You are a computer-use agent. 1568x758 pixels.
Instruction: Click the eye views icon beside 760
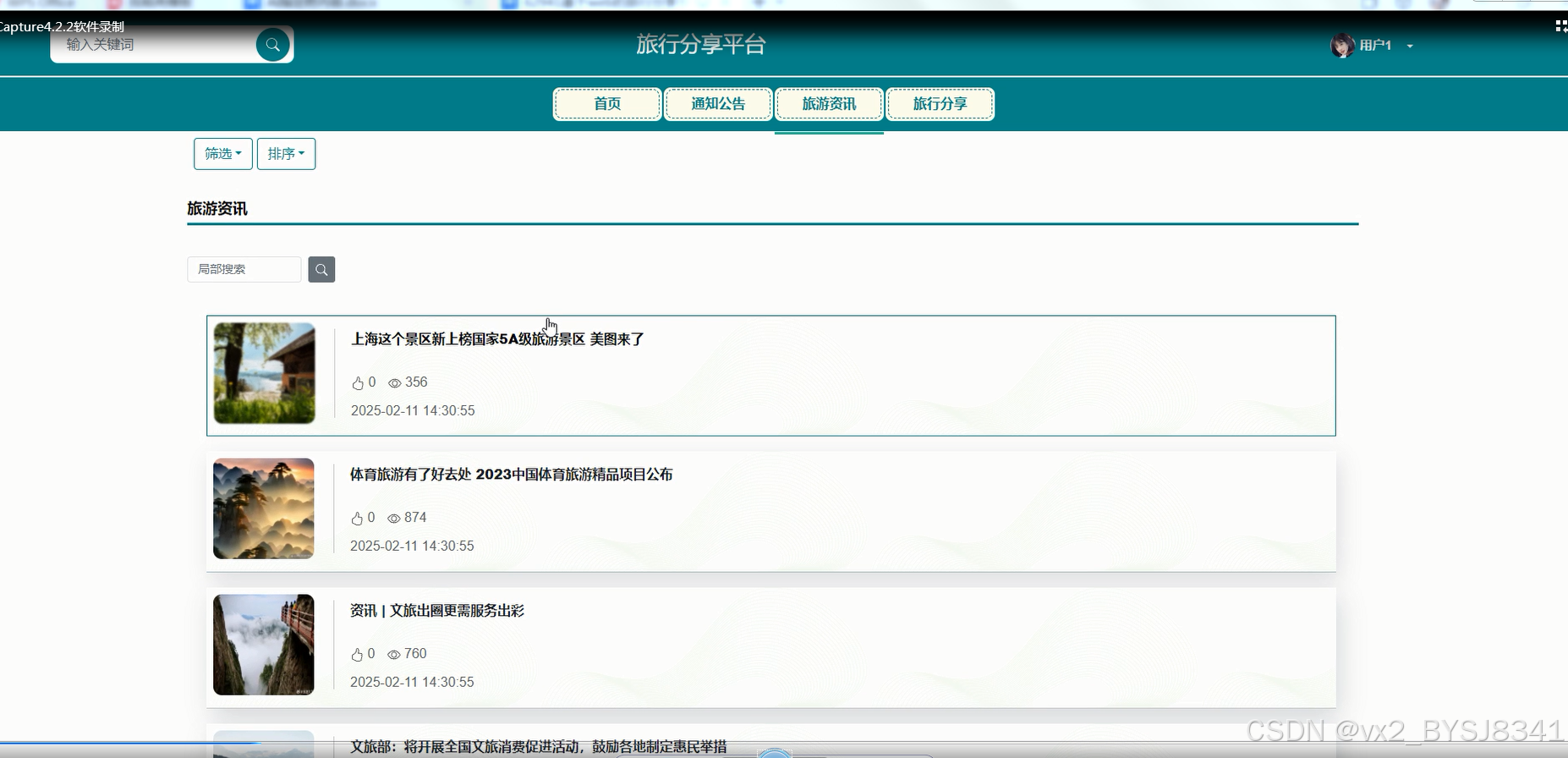tap(393, 655)
